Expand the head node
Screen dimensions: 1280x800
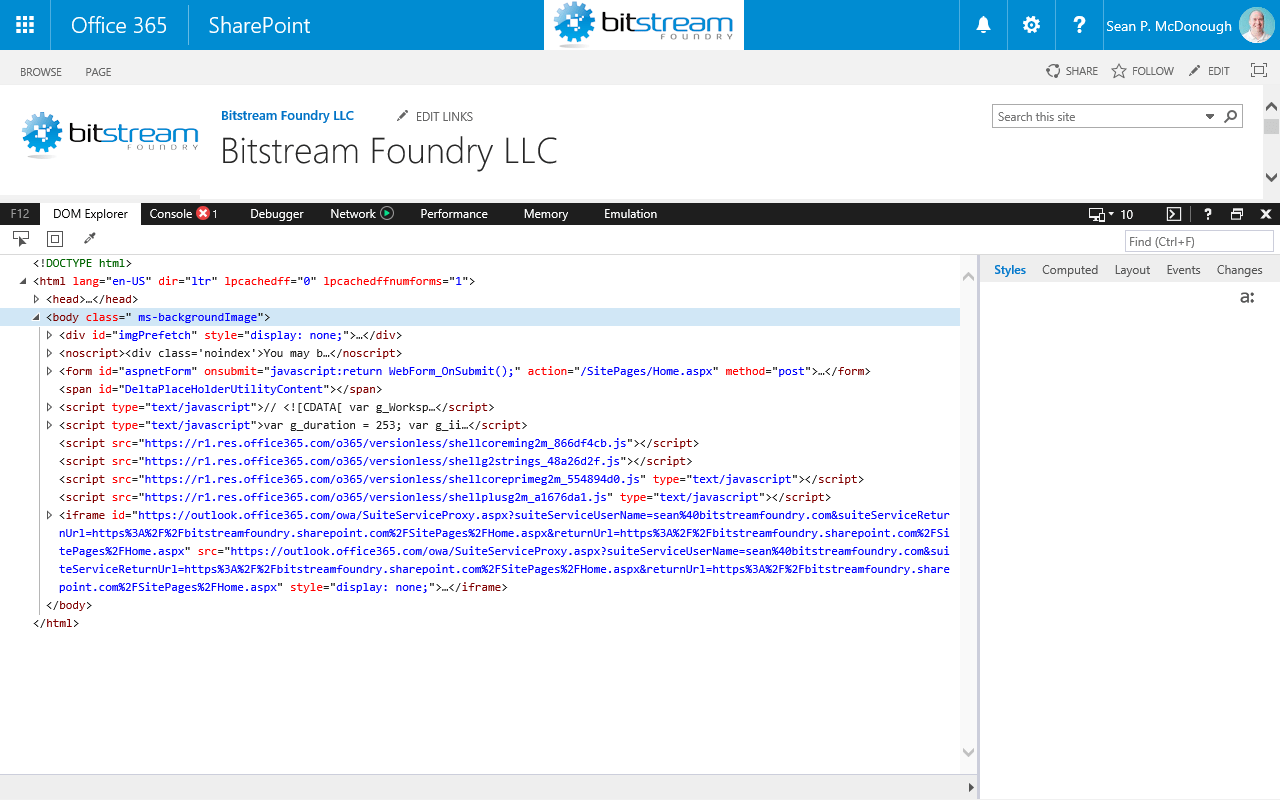[x=37, y=299]
